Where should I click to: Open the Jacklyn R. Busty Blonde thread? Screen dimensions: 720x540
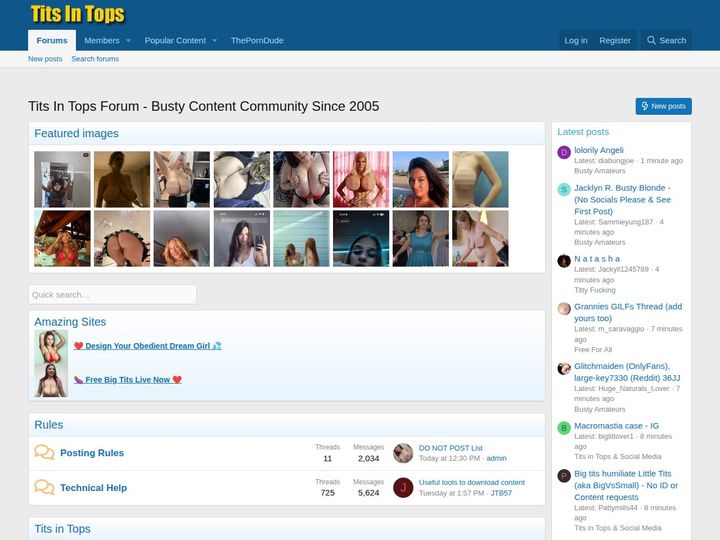(623, 199)
